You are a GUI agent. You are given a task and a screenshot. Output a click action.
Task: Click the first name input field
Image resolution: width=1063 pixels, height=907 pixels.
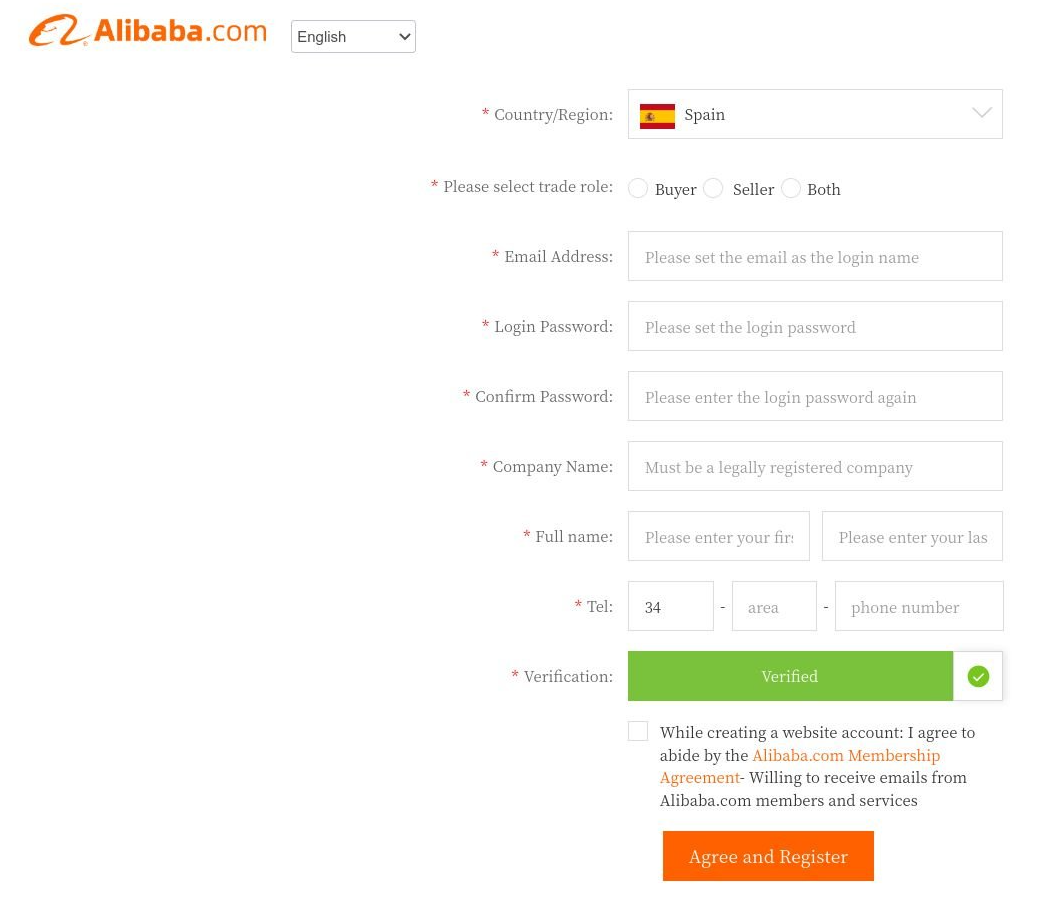pyautogui.click(x=718, y=537)
